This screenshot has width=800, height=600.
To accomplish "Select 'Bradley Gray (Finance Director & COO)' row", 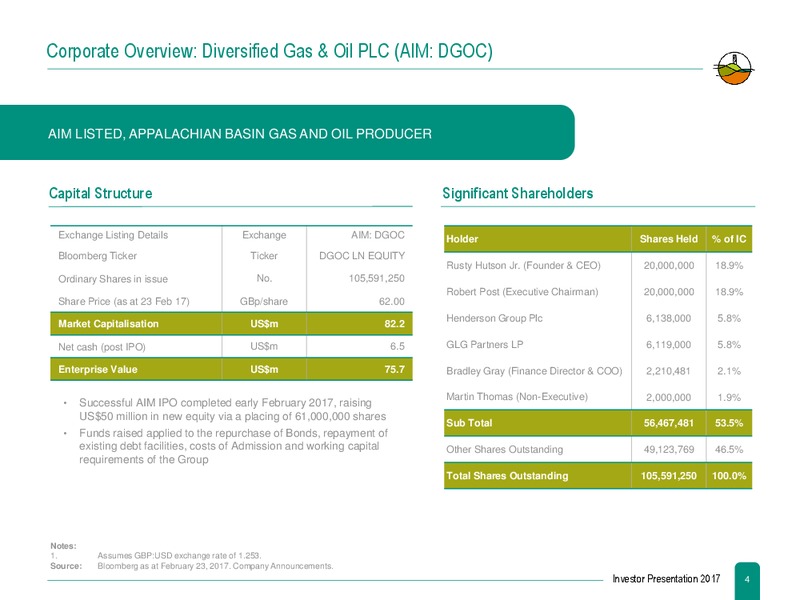I will (x=598, y=371).
